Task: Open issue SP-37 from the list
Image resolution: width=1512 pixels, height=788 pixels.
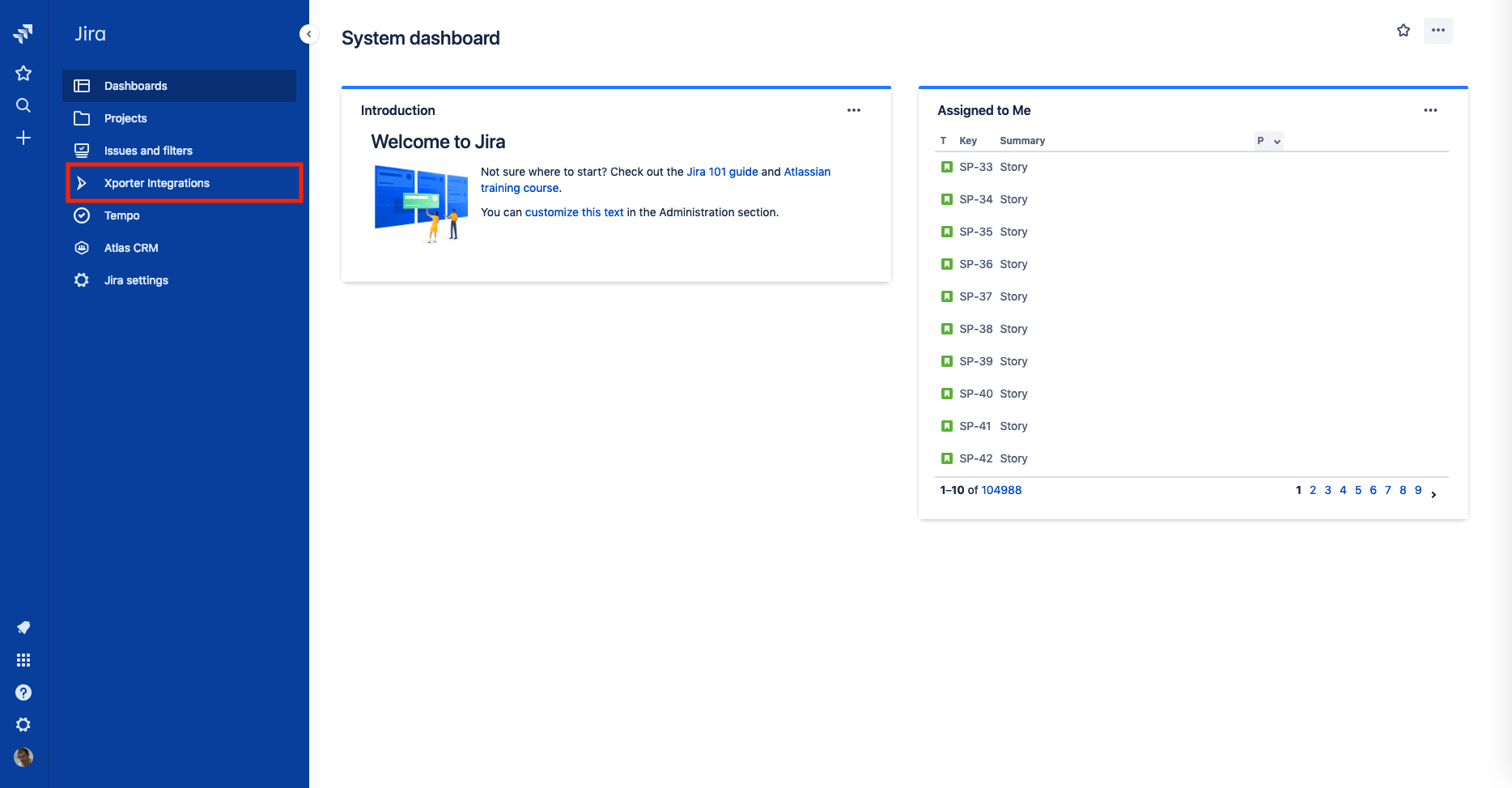Action: click(975, 296)
